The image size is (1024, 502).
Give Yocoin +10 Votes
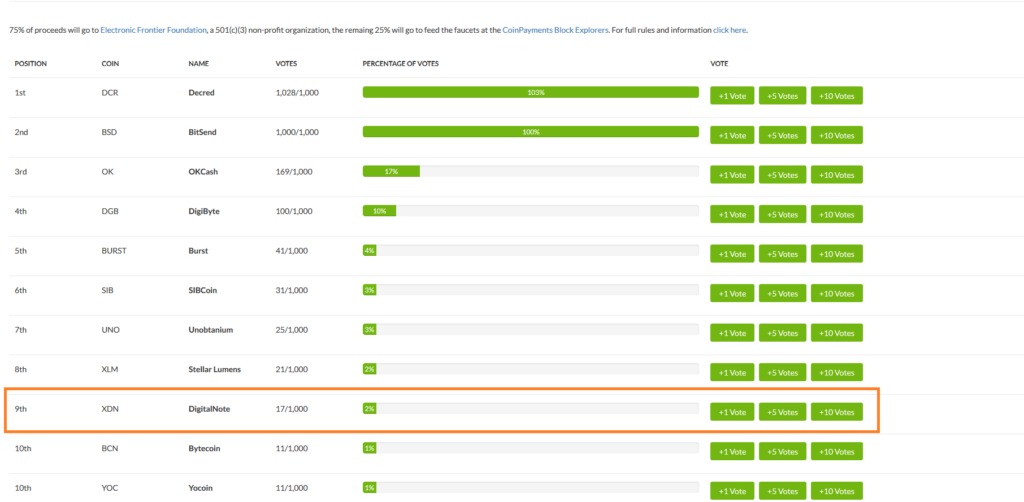[x=837, y=491]
